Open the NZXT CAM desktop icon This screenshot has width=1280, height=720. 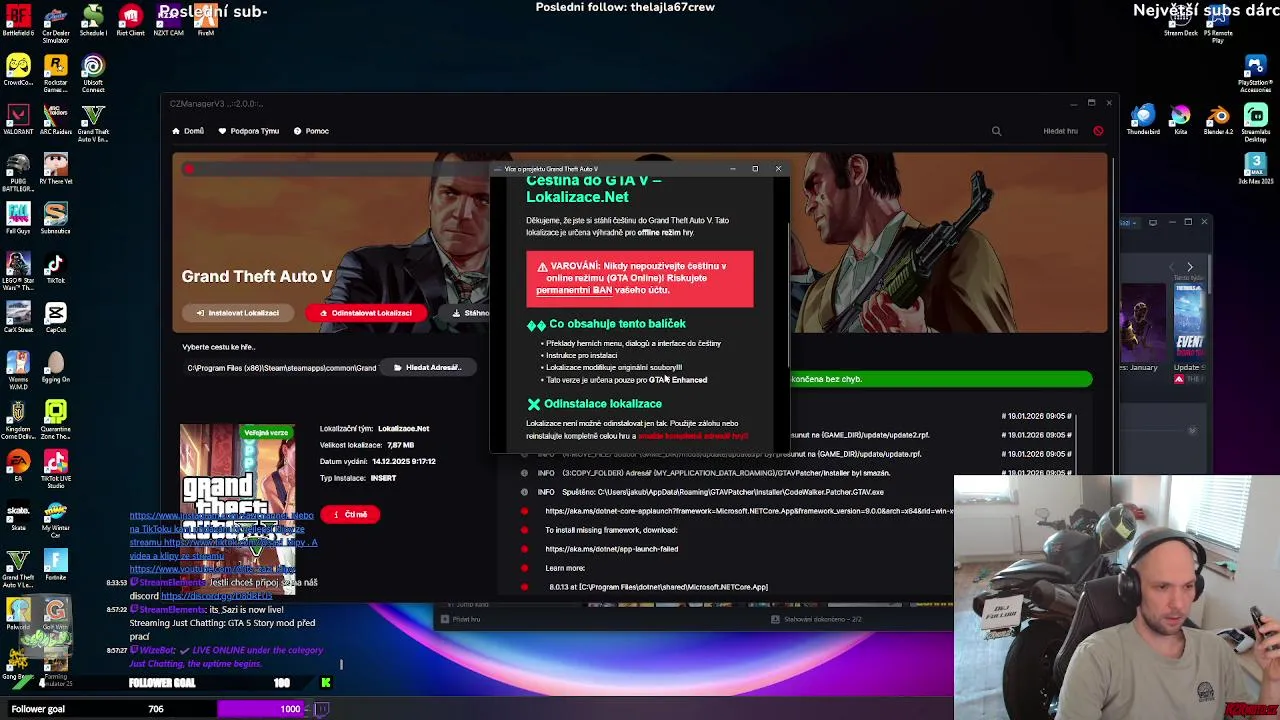coord(168,20)
